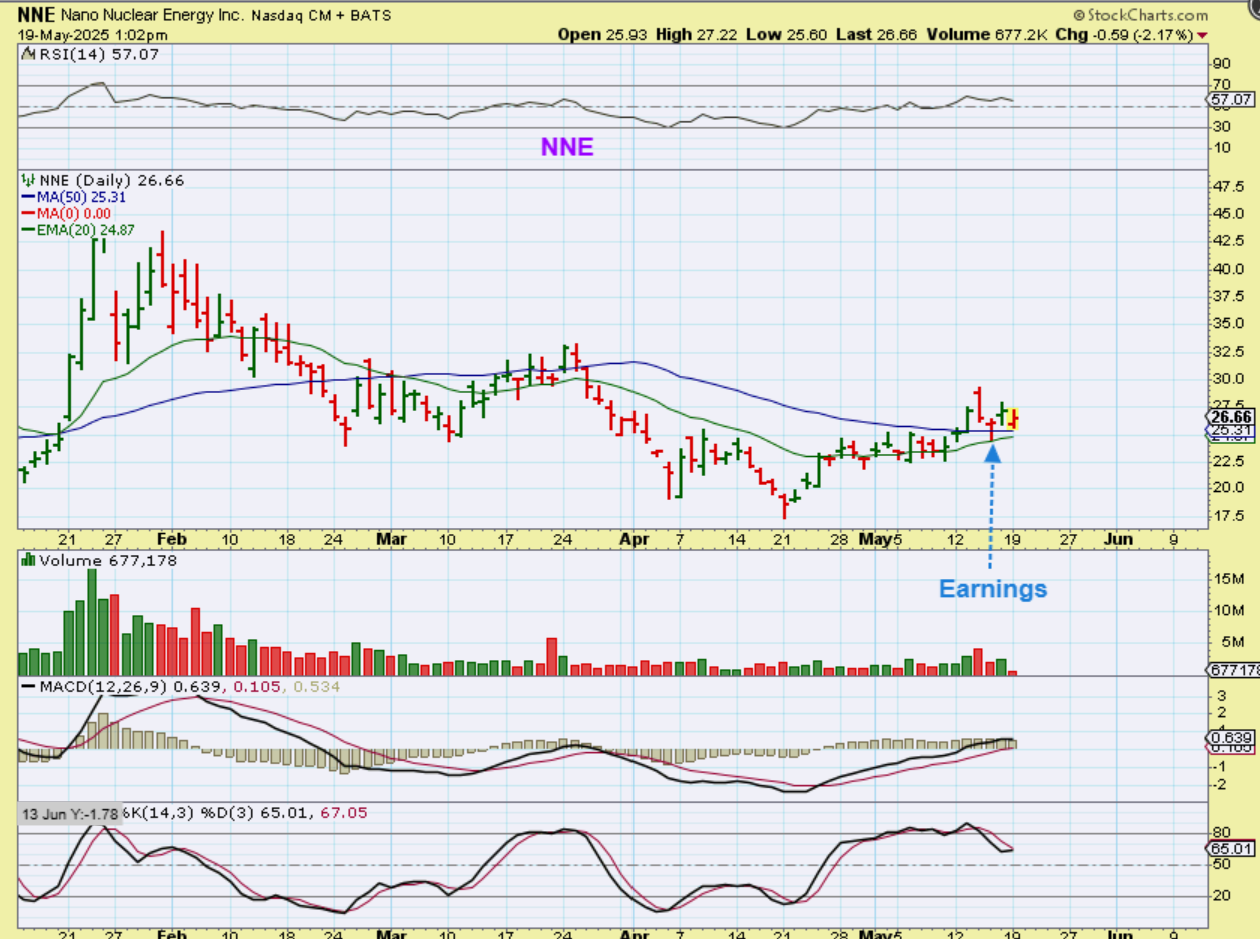Click the 677178 volume value tag
This screenshot has height=939, width=1260.
[x=1232, y=670]
